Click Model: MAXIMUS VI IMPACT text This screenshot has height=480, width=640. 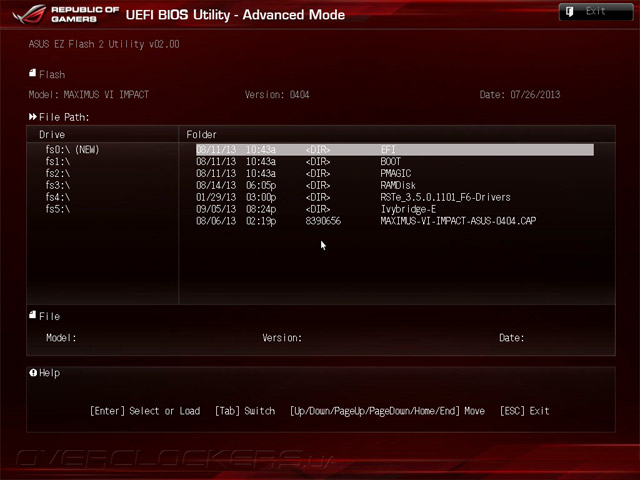pyautogui.click(x=89, y=95)
